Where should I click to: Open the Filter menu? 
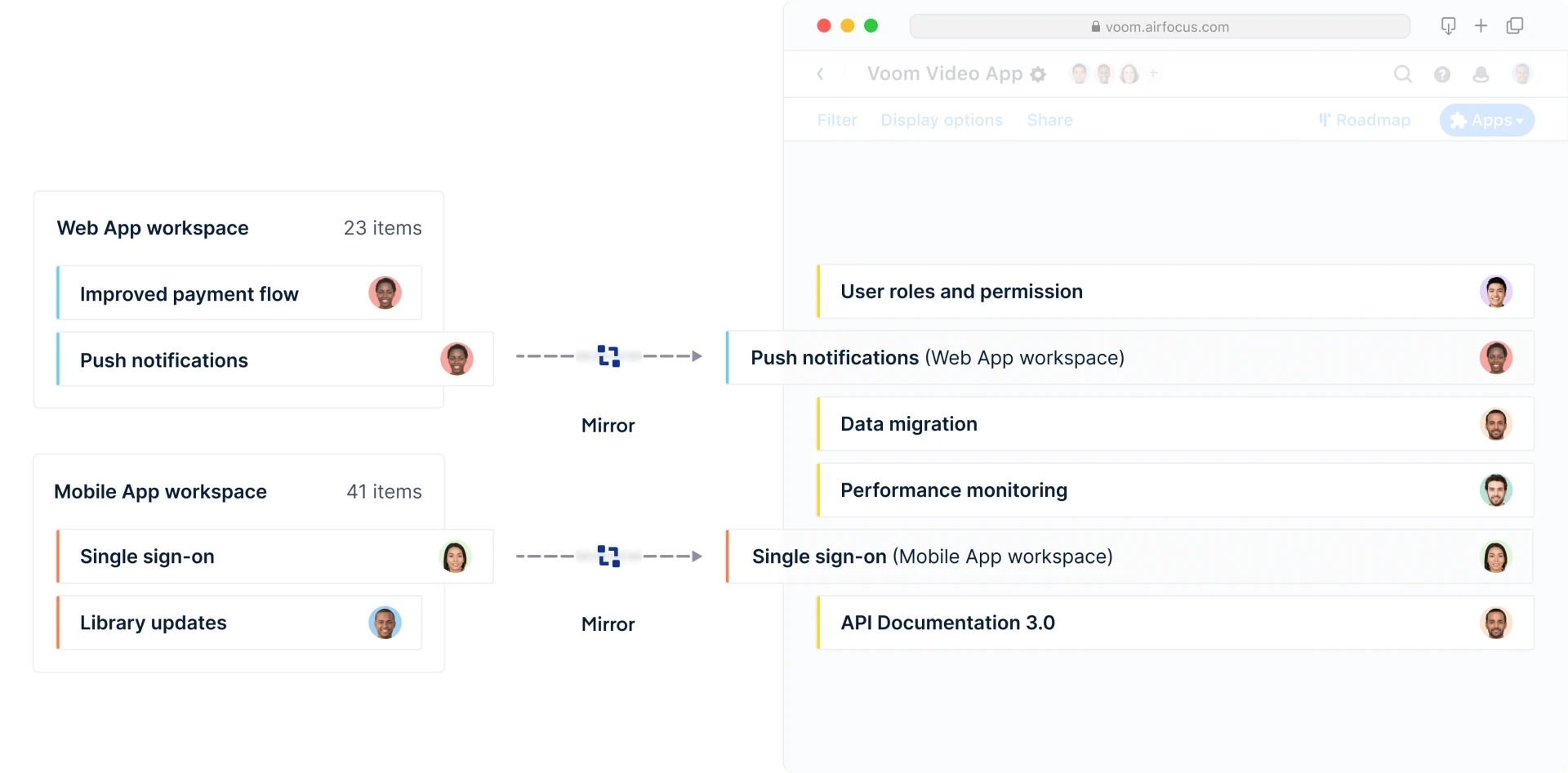point(837,120)
